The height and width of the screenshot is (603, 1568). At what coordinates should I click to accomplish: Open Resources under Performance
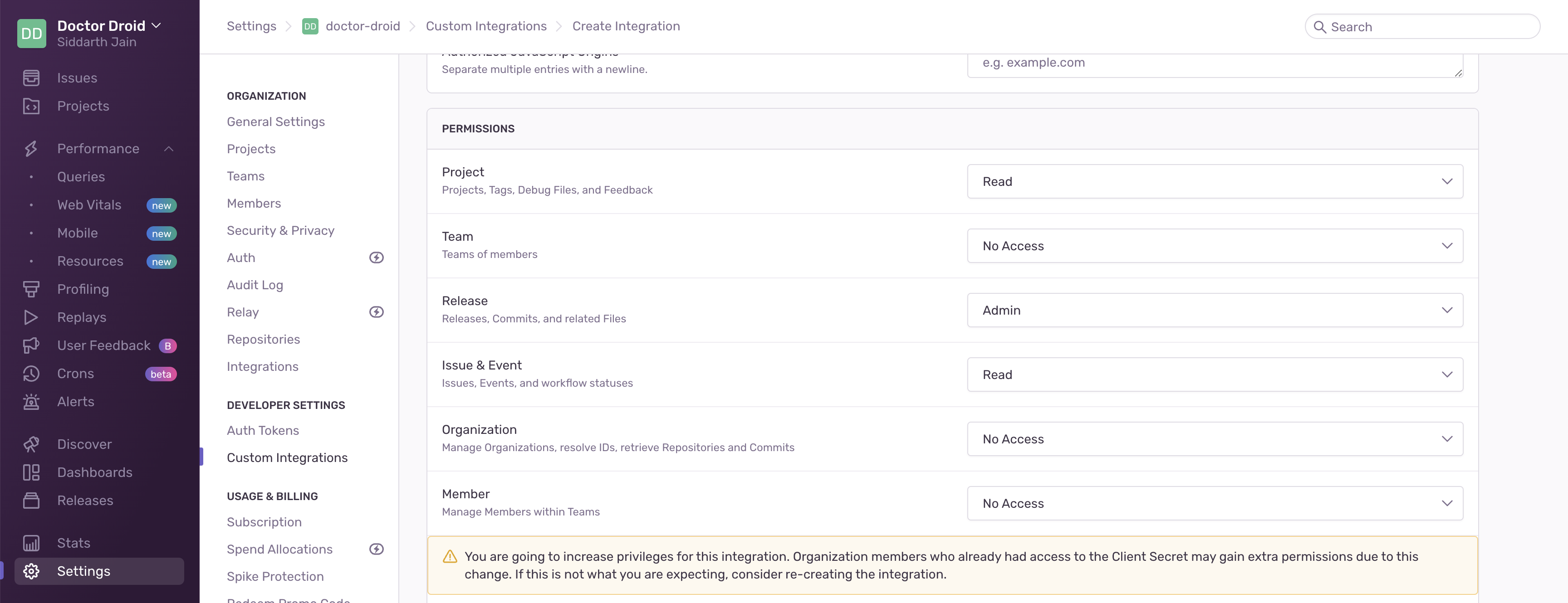pyautogui.click(x=90, y=261)
